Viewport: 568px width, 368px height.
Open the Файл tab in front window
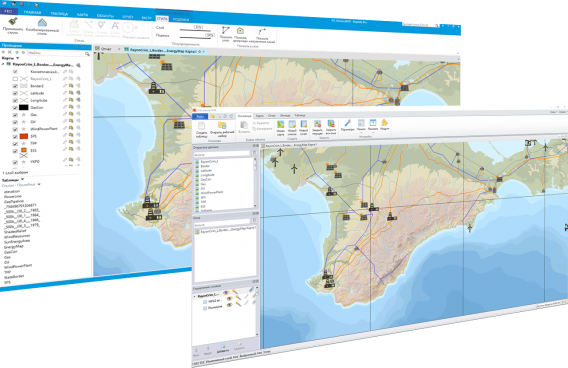pyautogui.click(x=200, y=116)
